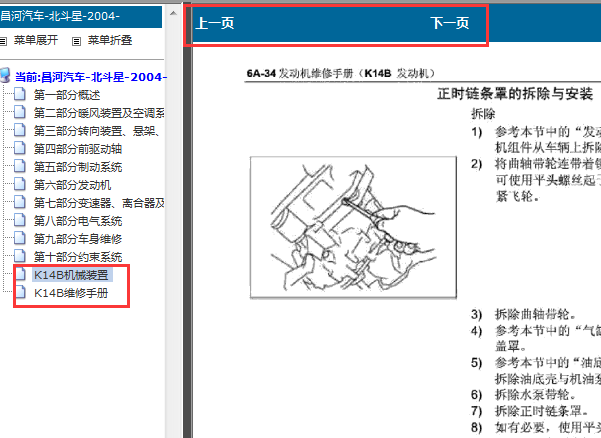
Task: Open 第十部分约束系统
Action: tap(78, 257)
